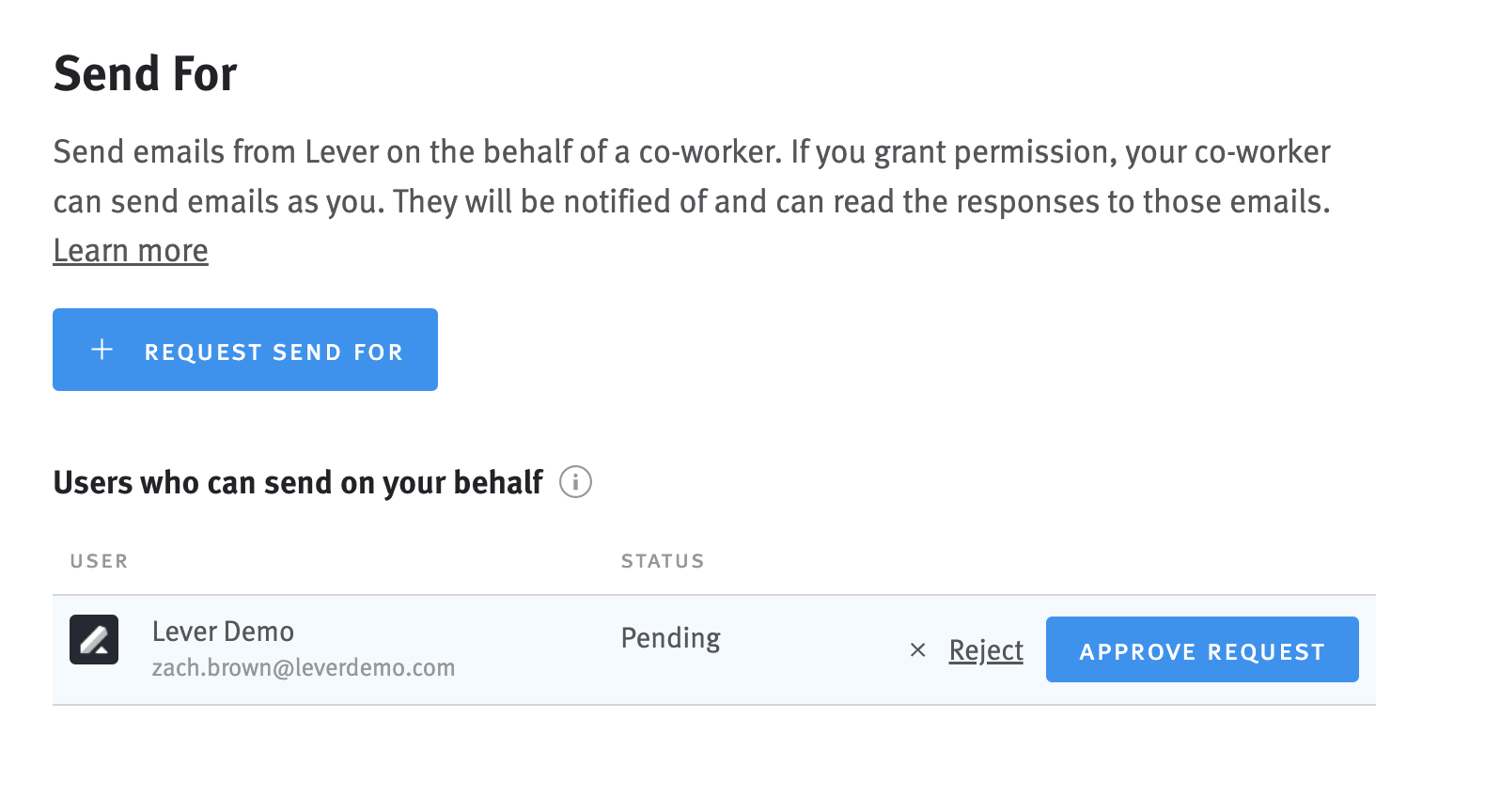1485x812 pixels.
Task: Click the plus icon on Request Send For
Action: tap(102, 350)
